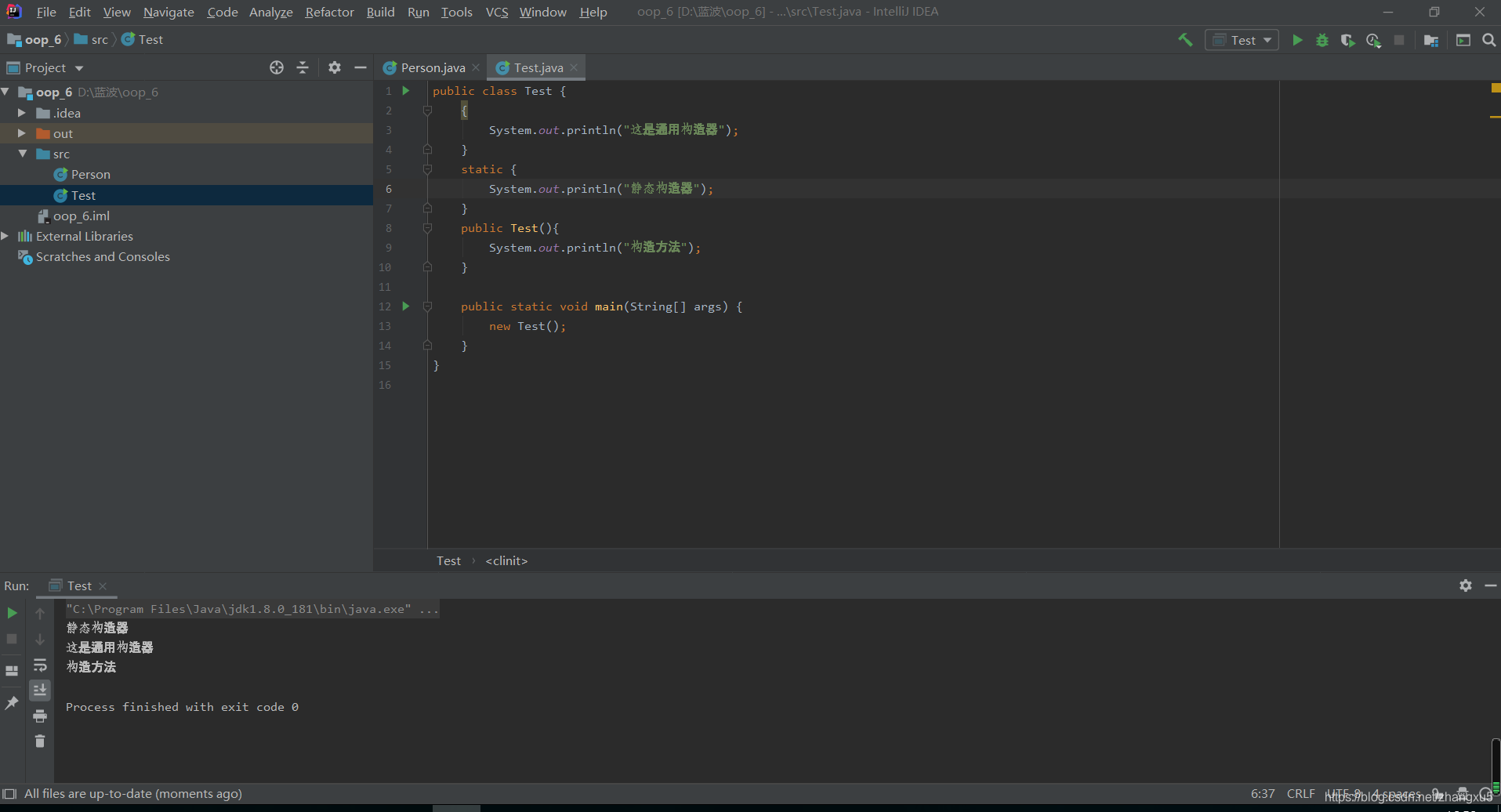Open Run panel settings gear
Image resolution: width=1501 pixels, height=812 pixels.
pos(1466,585)
